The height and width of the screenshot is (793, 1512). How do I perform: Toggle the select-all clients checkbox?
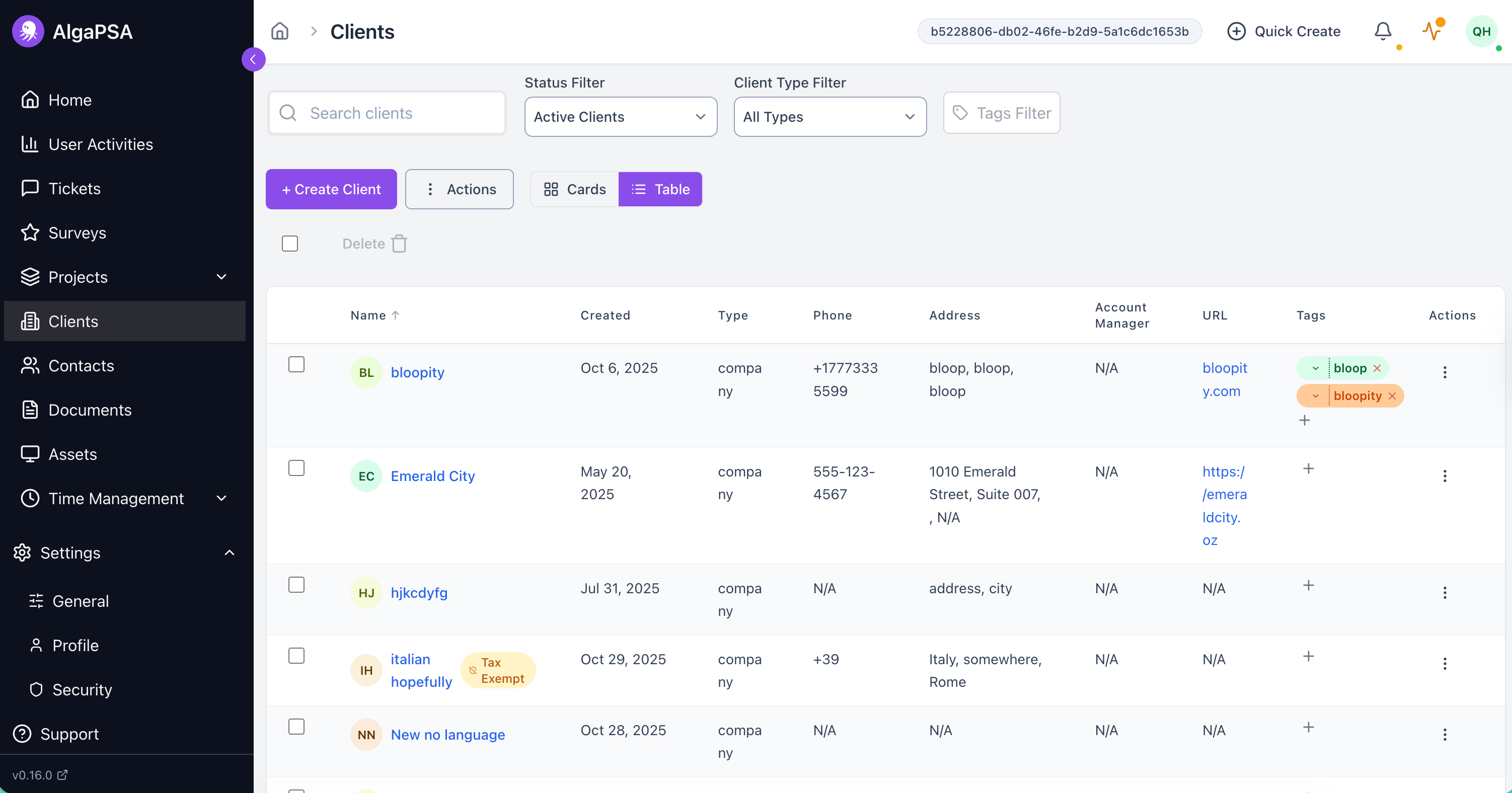click(x=290, y=244)
